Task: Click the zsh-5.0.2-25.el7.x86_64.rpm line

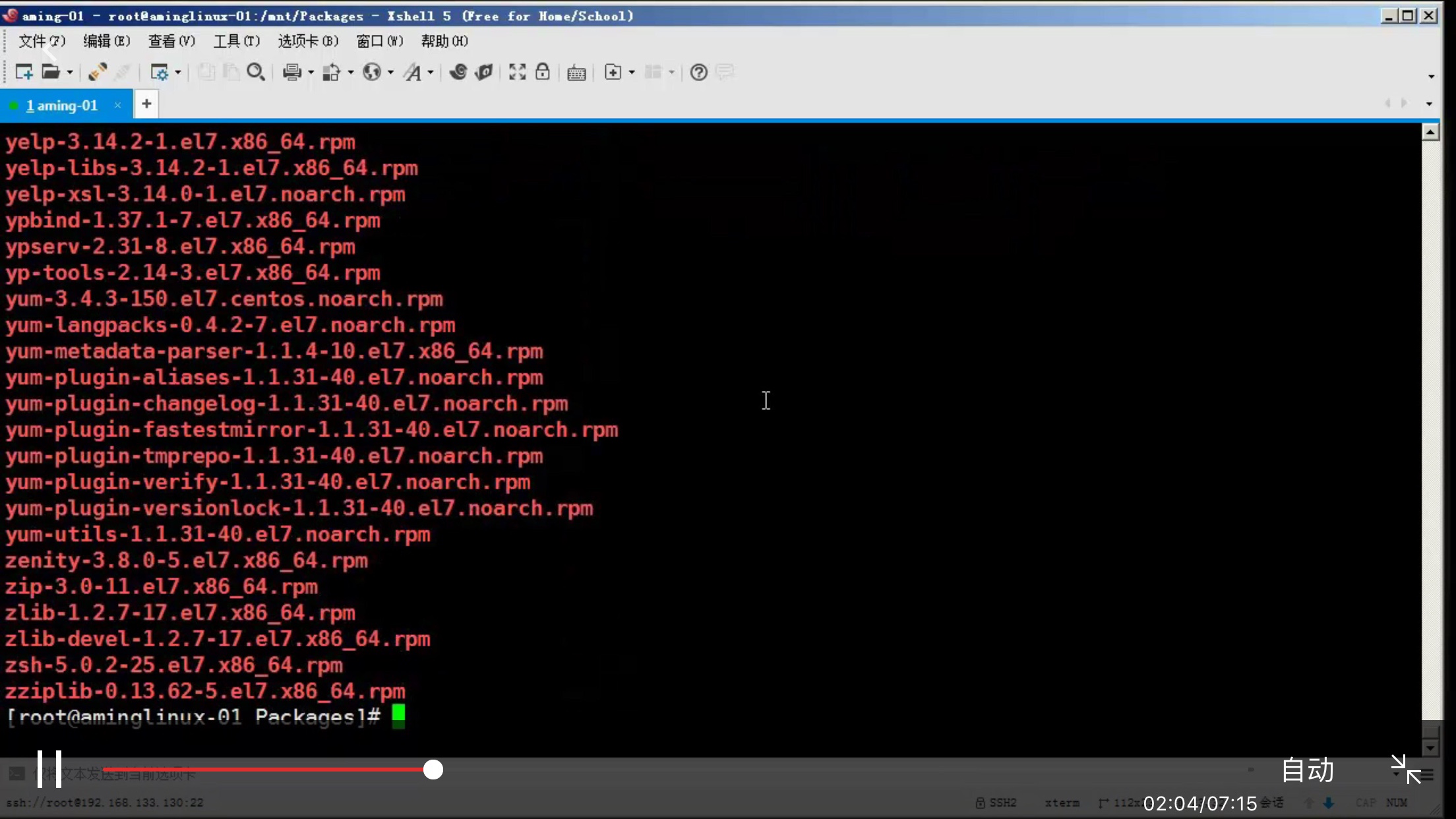Action: [174, 665]
